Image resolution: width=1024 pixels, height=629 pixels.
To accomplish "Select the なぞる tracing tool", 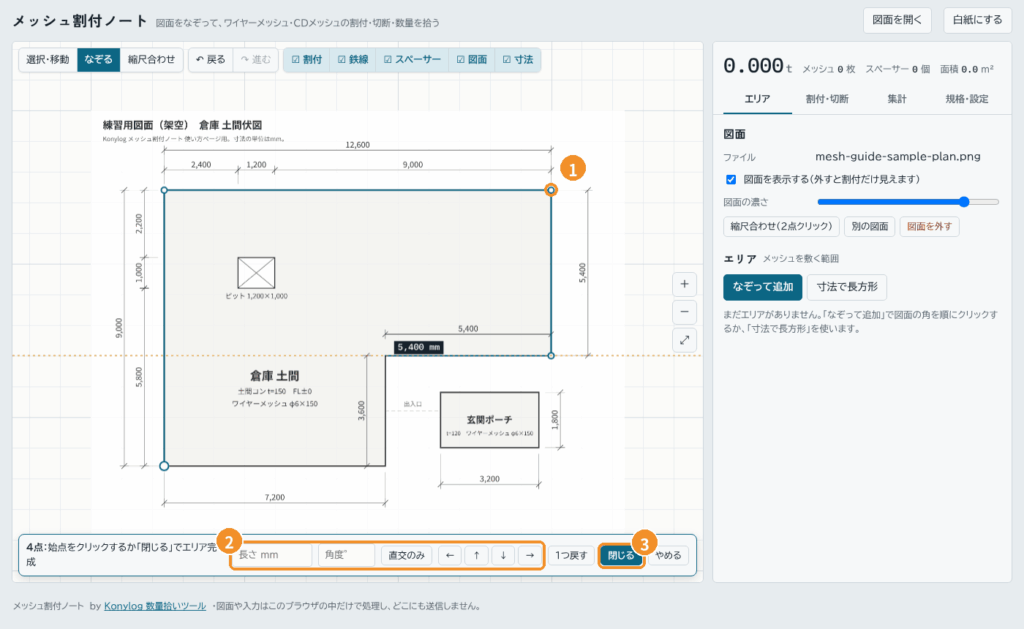I will pyautogui.click(x=99, y=59).
